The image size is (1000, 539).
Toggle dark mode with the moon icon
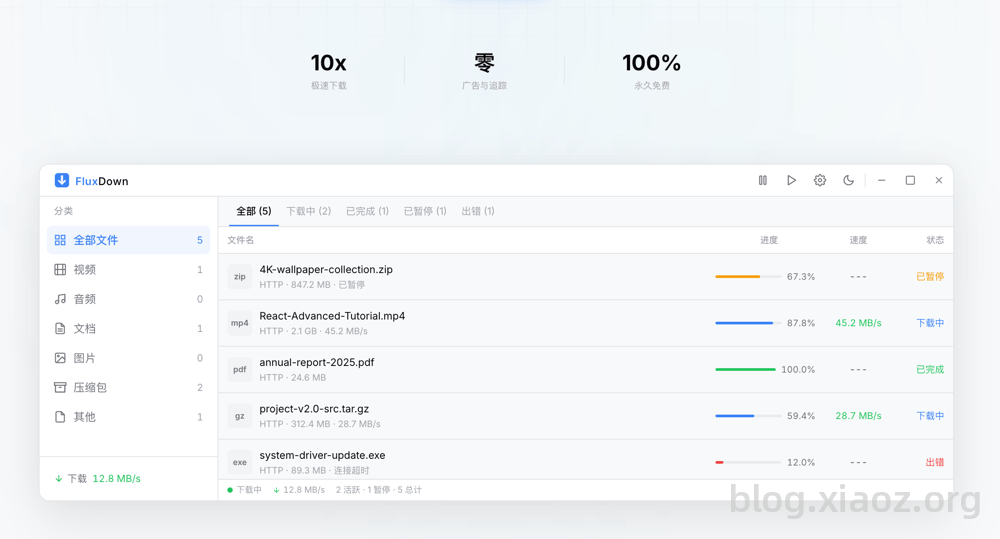coord(848,181)
